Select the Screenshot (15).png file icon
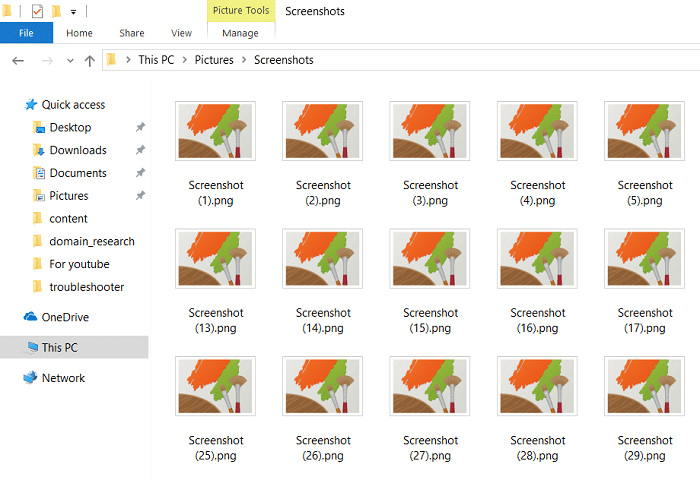Screen dimensions: 700x480 coord(429,259)
